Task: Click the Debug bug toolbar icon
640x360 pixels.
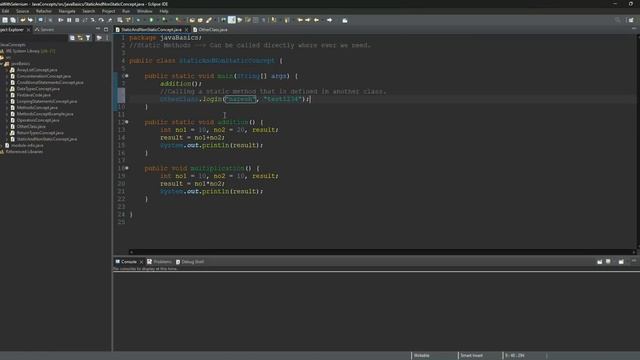Action: point(139,20)
